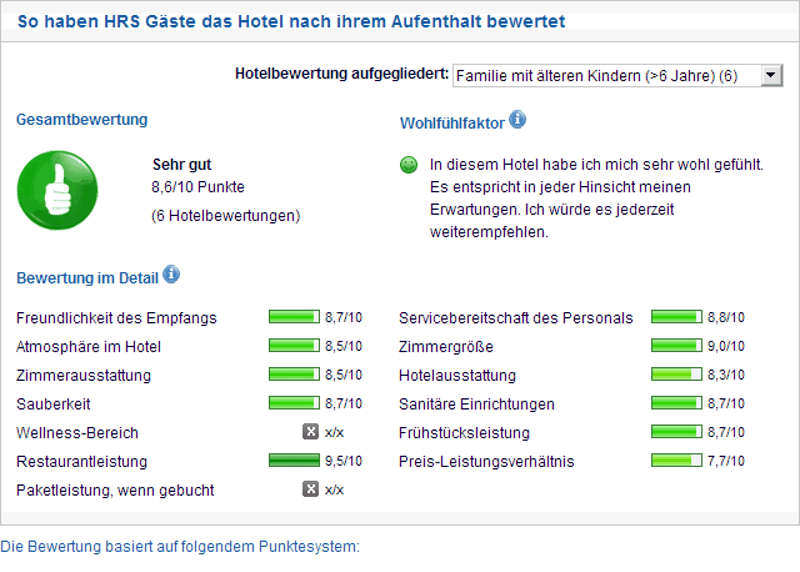
Task: Click the Gesamtbewertung heading
Action: pyautogui.click(x=82, y=119)
